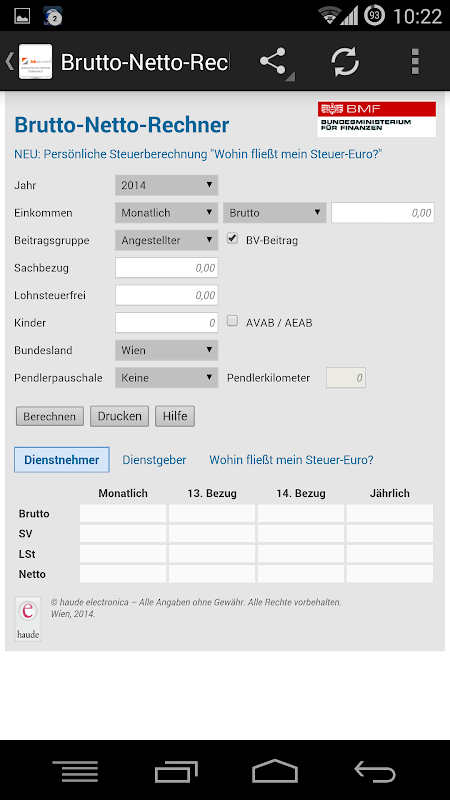
Task: Tap the 10:22 clock in status bar
Action: (417, 16)
